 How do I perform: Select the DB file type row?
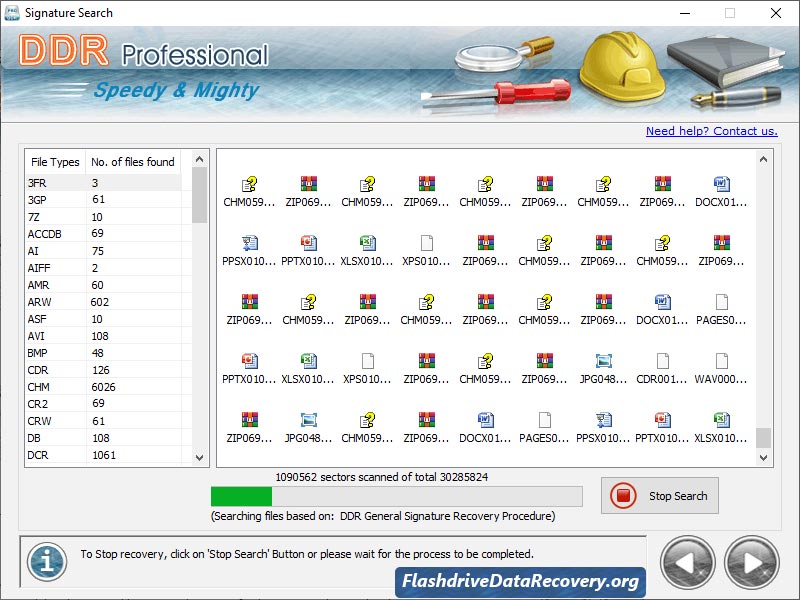104,438
